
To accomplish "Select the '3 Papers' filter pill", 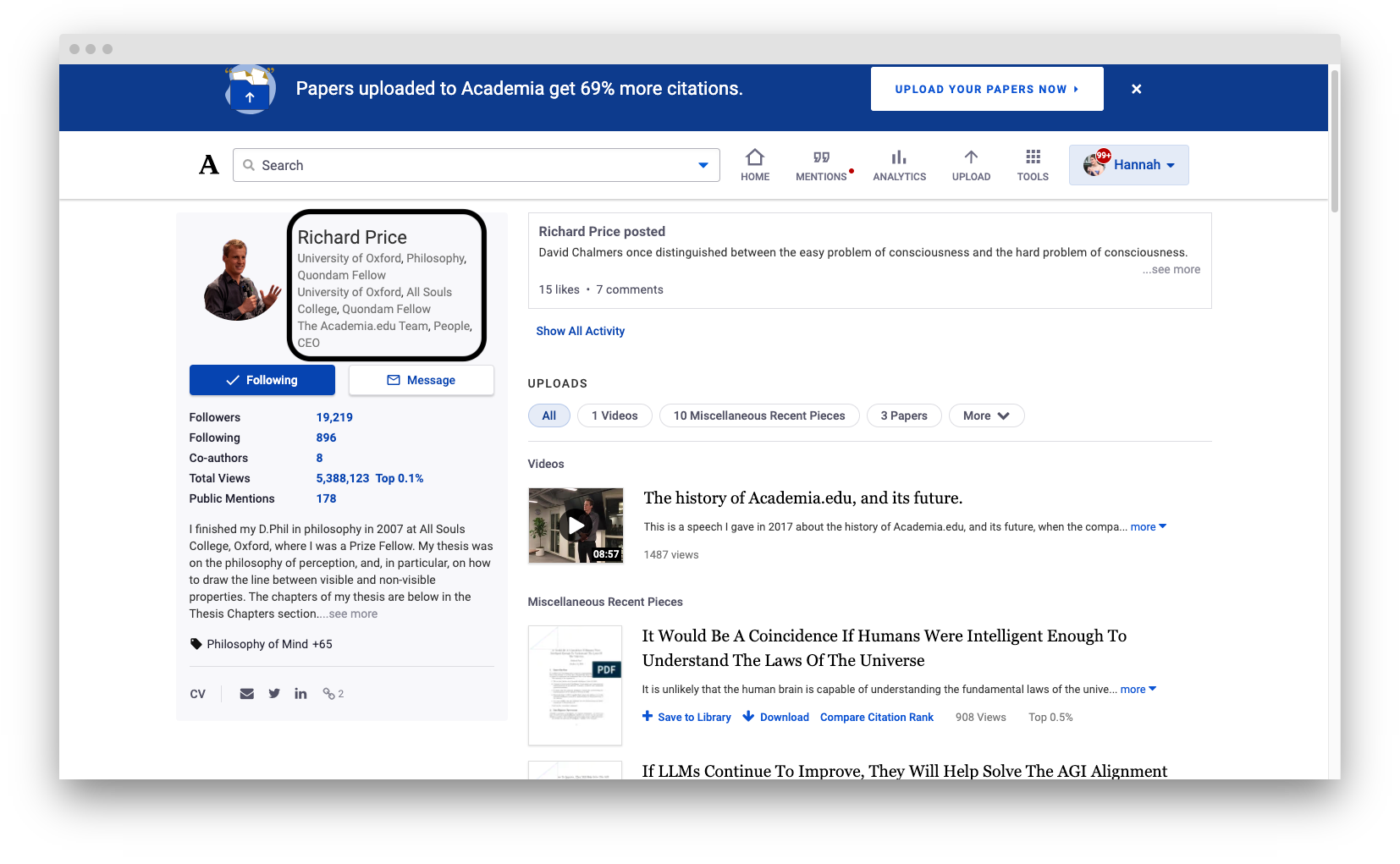I will pyautogui.click(x=903, y=415).
